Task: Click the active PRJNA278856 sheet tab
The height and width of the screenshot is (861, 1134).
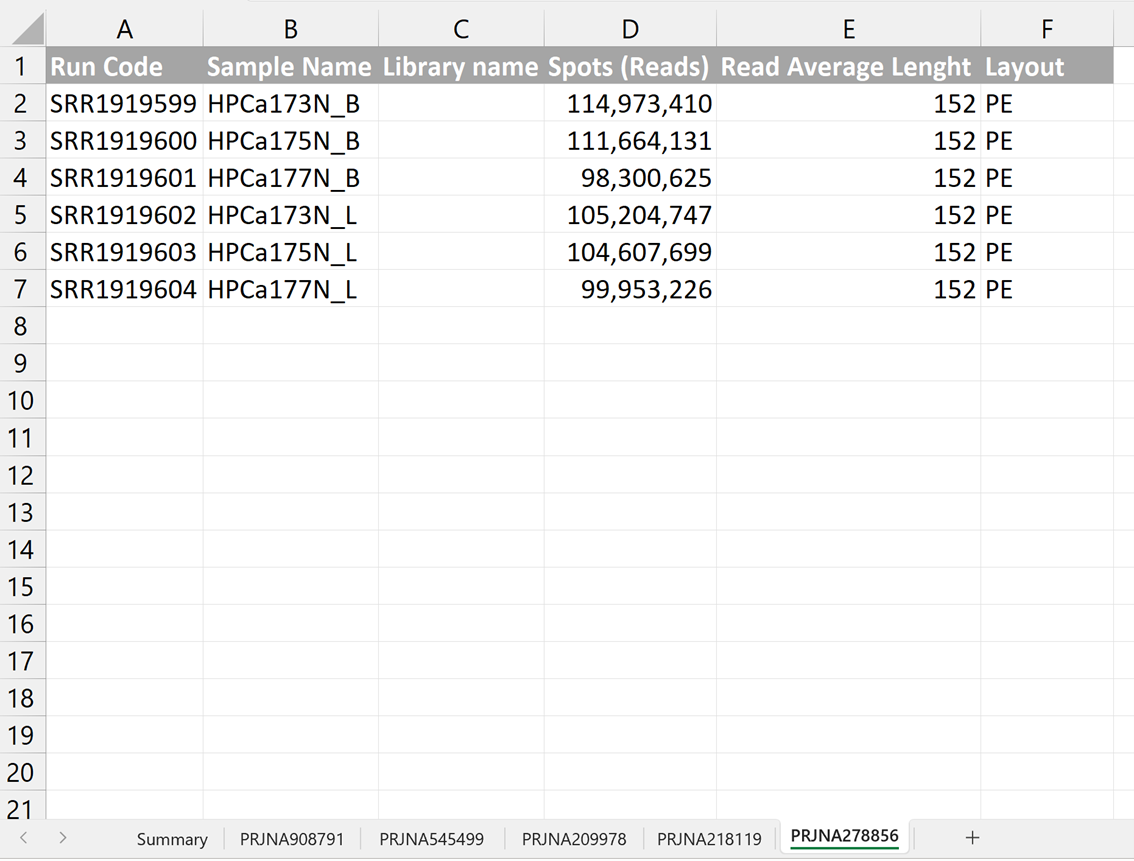Action: coord(844,837)
